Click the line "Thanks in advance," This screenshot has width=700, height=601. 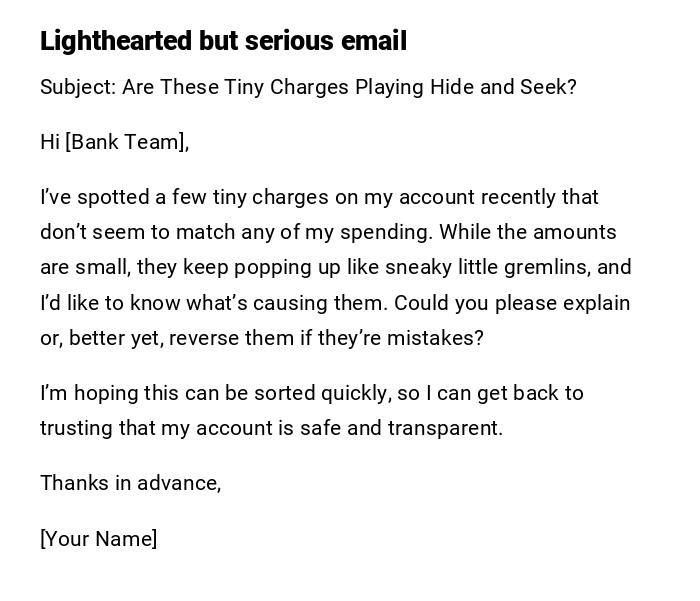pyautogui.click(x=130, y=483)
